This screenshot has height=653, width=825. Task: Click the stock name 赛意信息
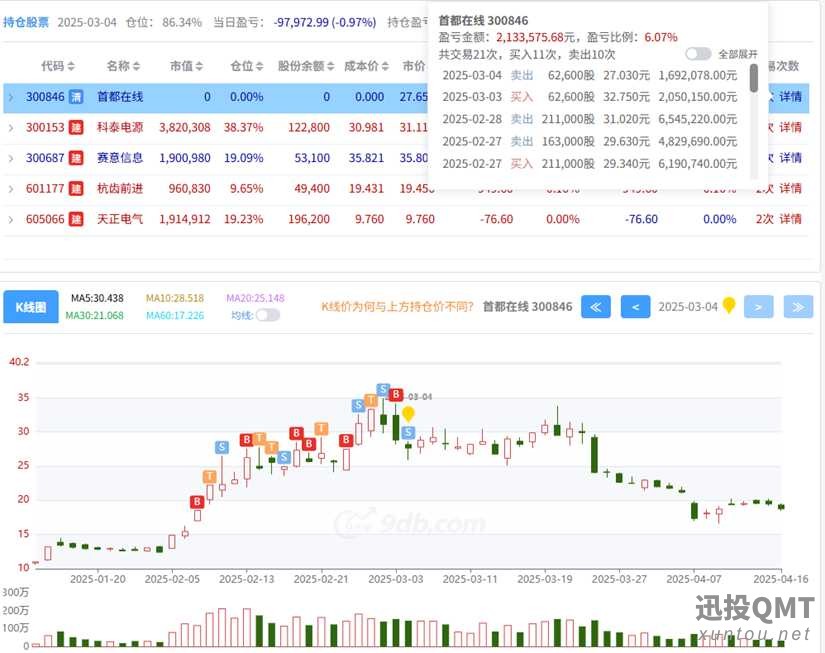point(120,158)
